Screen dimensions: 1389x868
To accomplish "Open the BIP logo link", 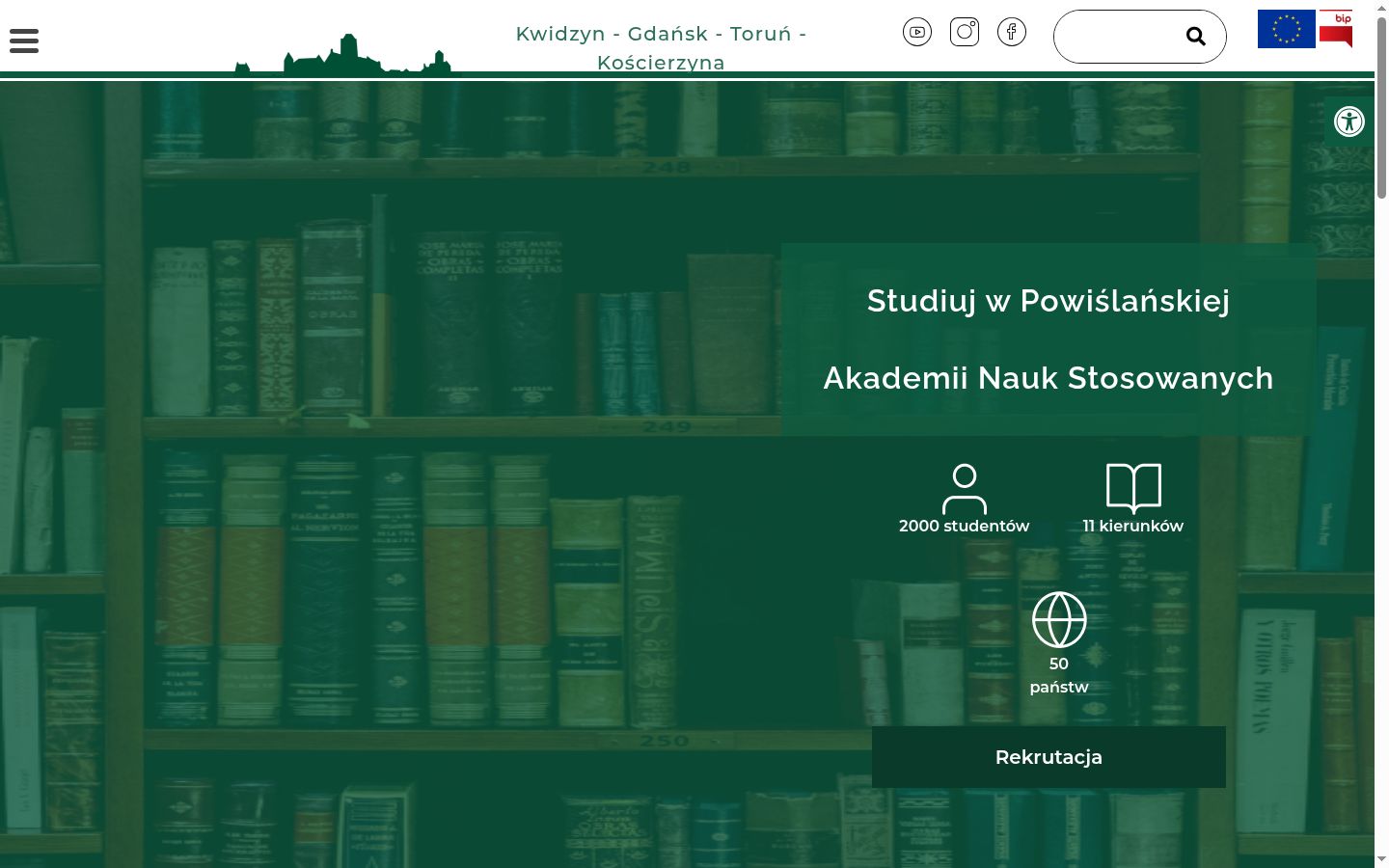I will (1337, 29).
